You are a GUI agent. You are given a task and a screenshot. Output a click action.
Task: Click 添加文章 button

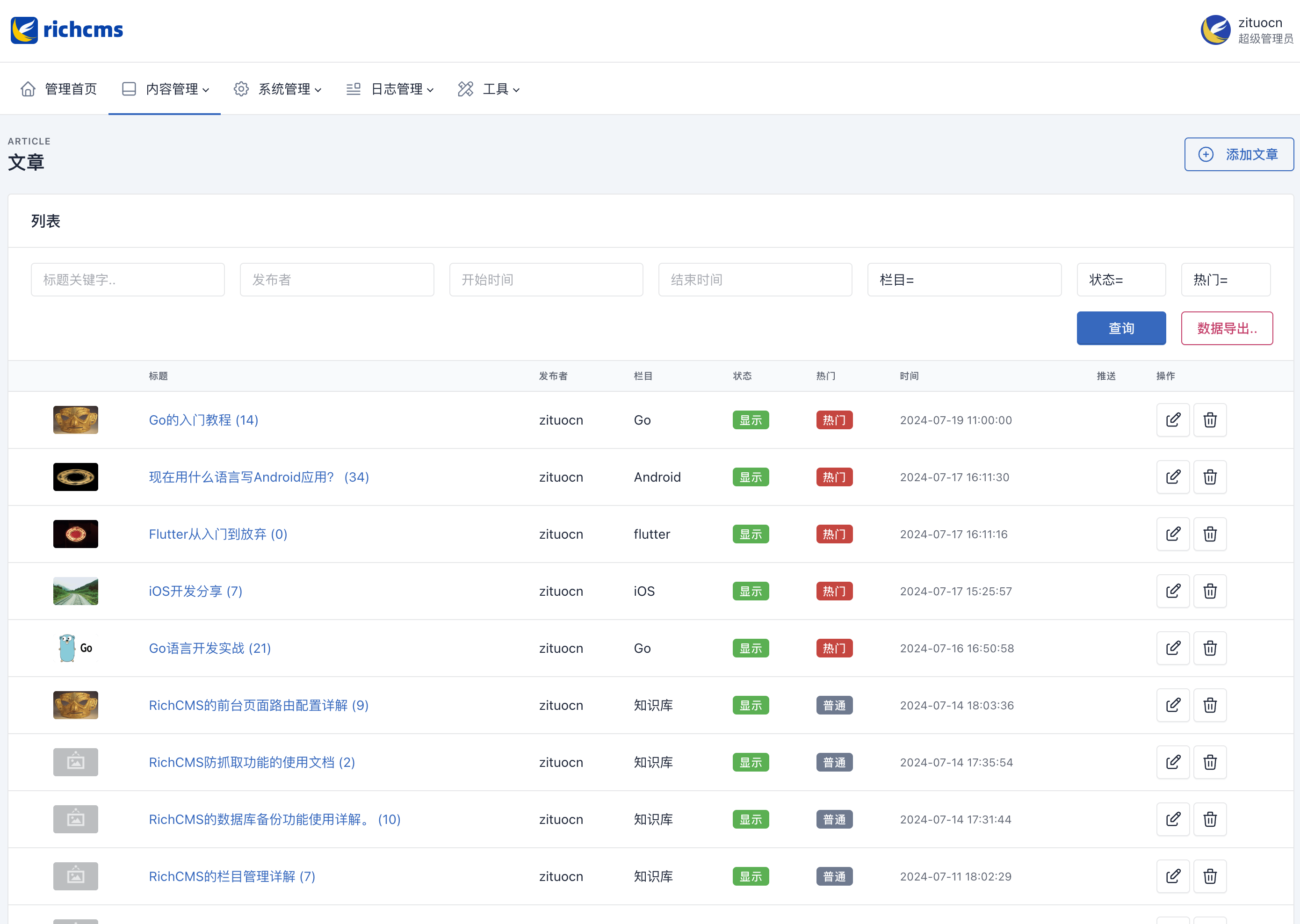click(x=1239, y=154)
